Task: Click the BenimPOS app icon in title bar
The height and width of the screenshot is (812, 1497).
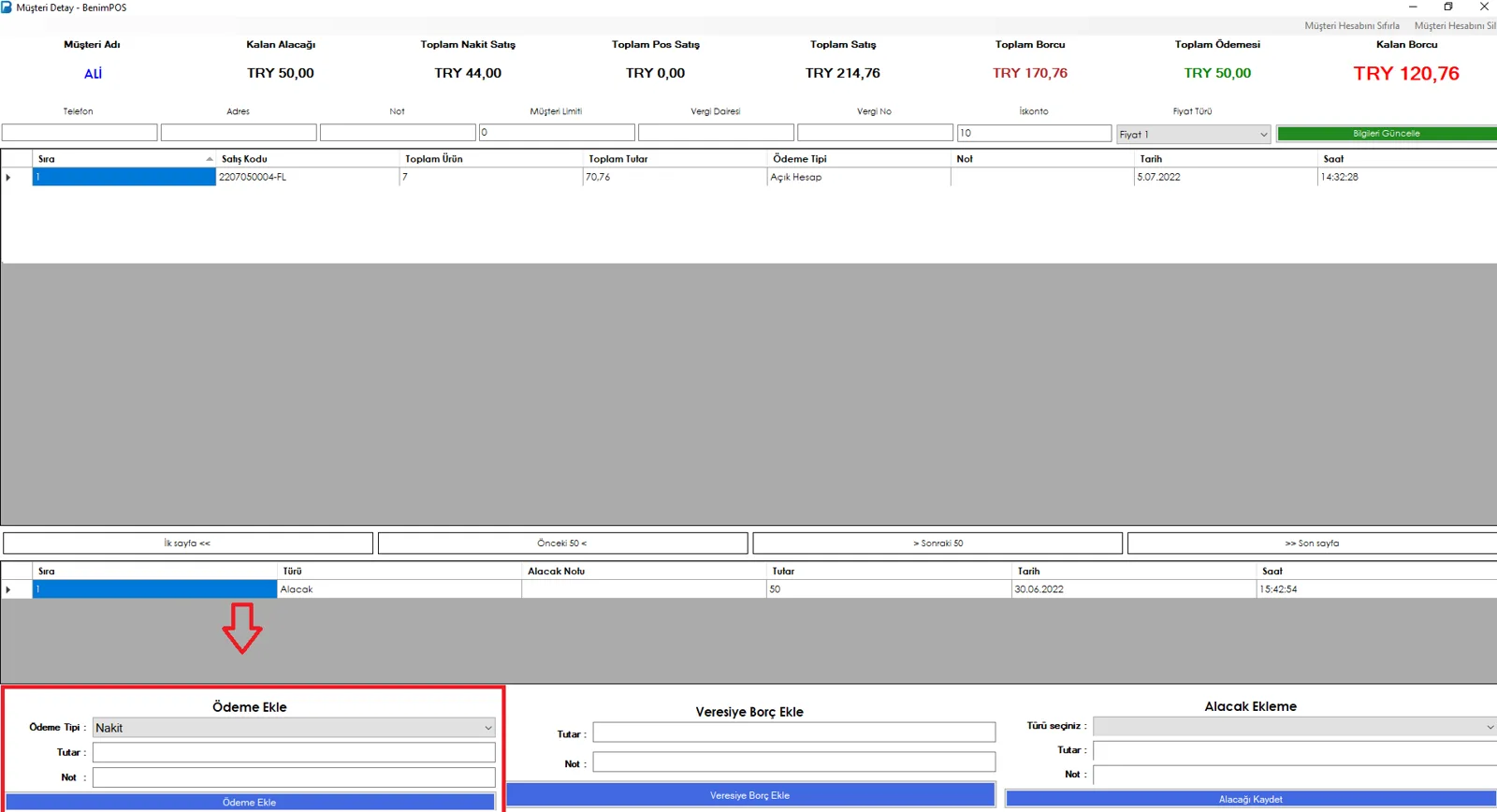Action: pyautogui.click(x=7, y=7)
